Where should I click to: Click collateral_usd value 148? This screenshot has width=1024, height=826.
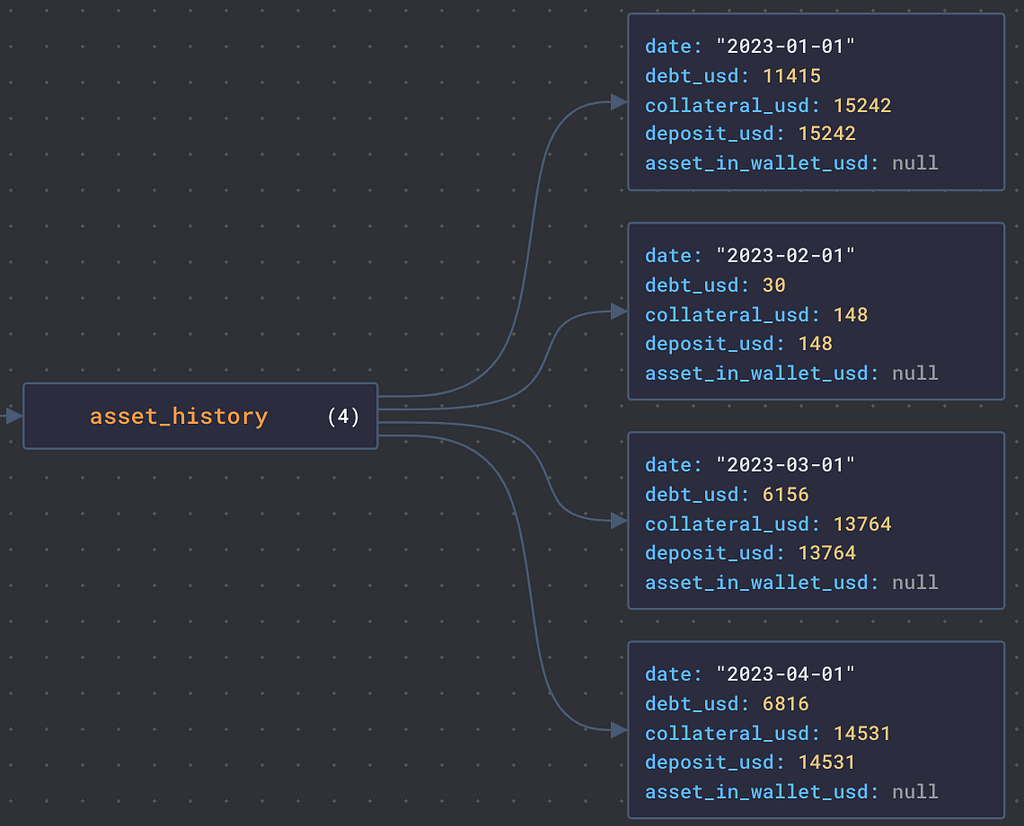tap(850, 315)
